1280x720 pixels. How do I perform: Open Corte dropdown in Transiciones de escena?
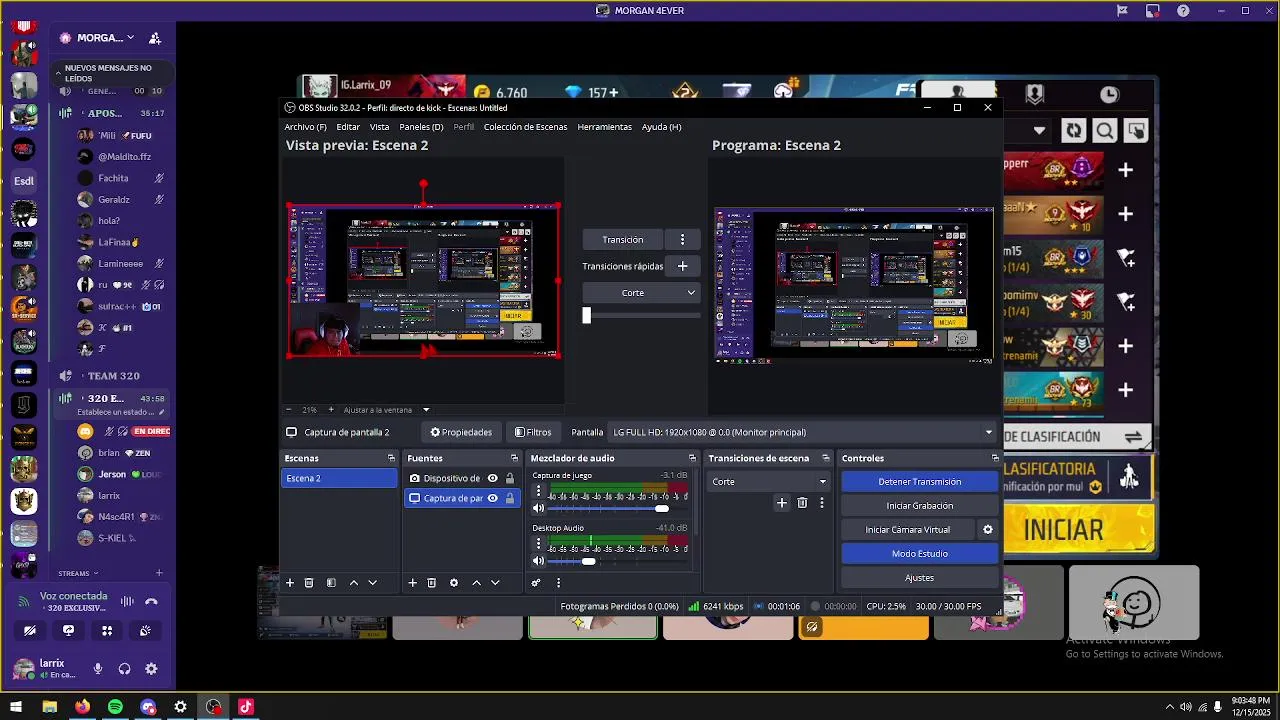769,482
